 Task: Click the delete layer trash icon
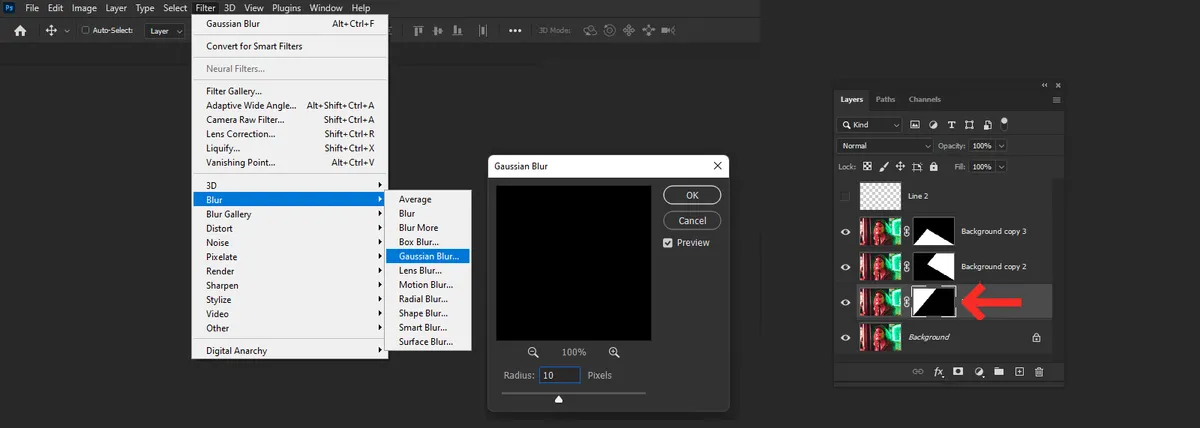(x=1038, y=372)
